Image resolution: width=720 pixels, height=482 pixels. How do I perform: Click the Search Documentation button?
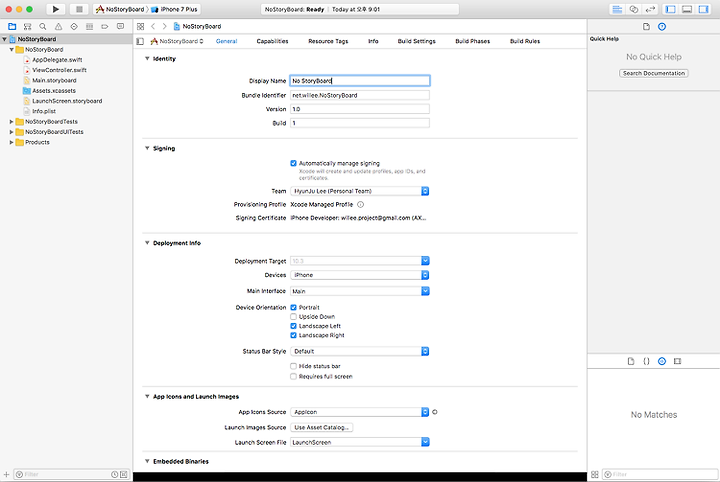653,73
